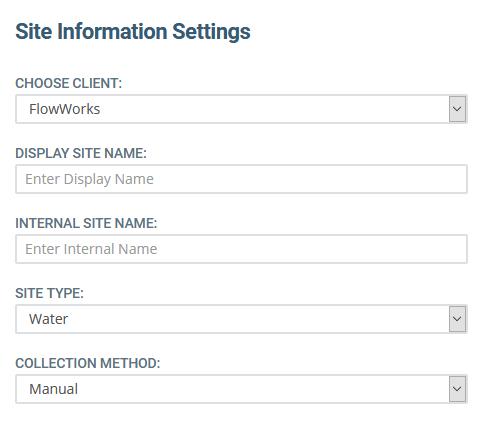Image resolution: width=483 pixels, height=428 pixels.
Task: Focus the Internal Site Name input field
Action: pyautogui.click(x=241, y=249)
